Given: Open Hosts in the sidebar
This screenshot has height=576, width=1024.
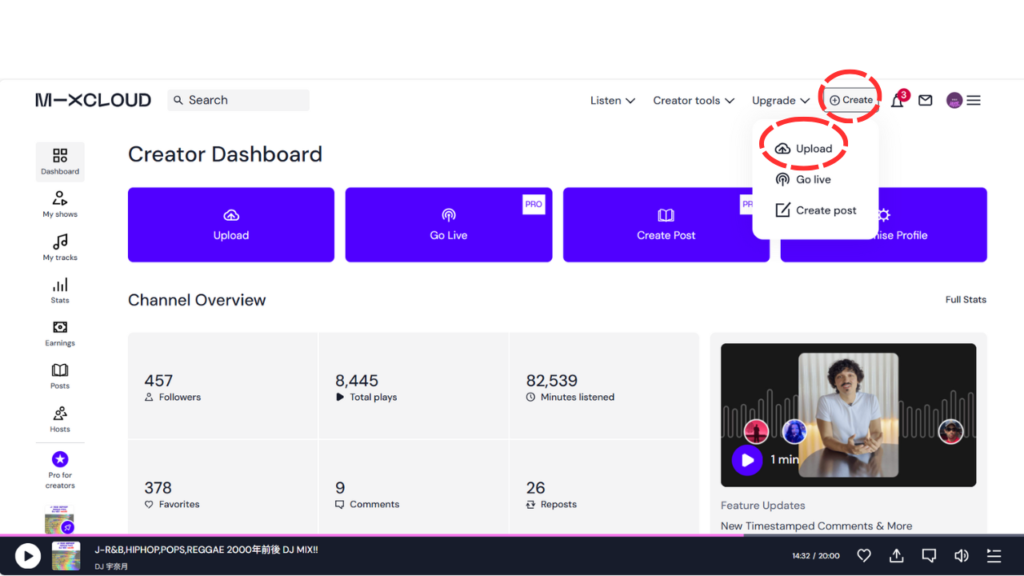Looking at the screenshot, I should [x=60, y=419].
